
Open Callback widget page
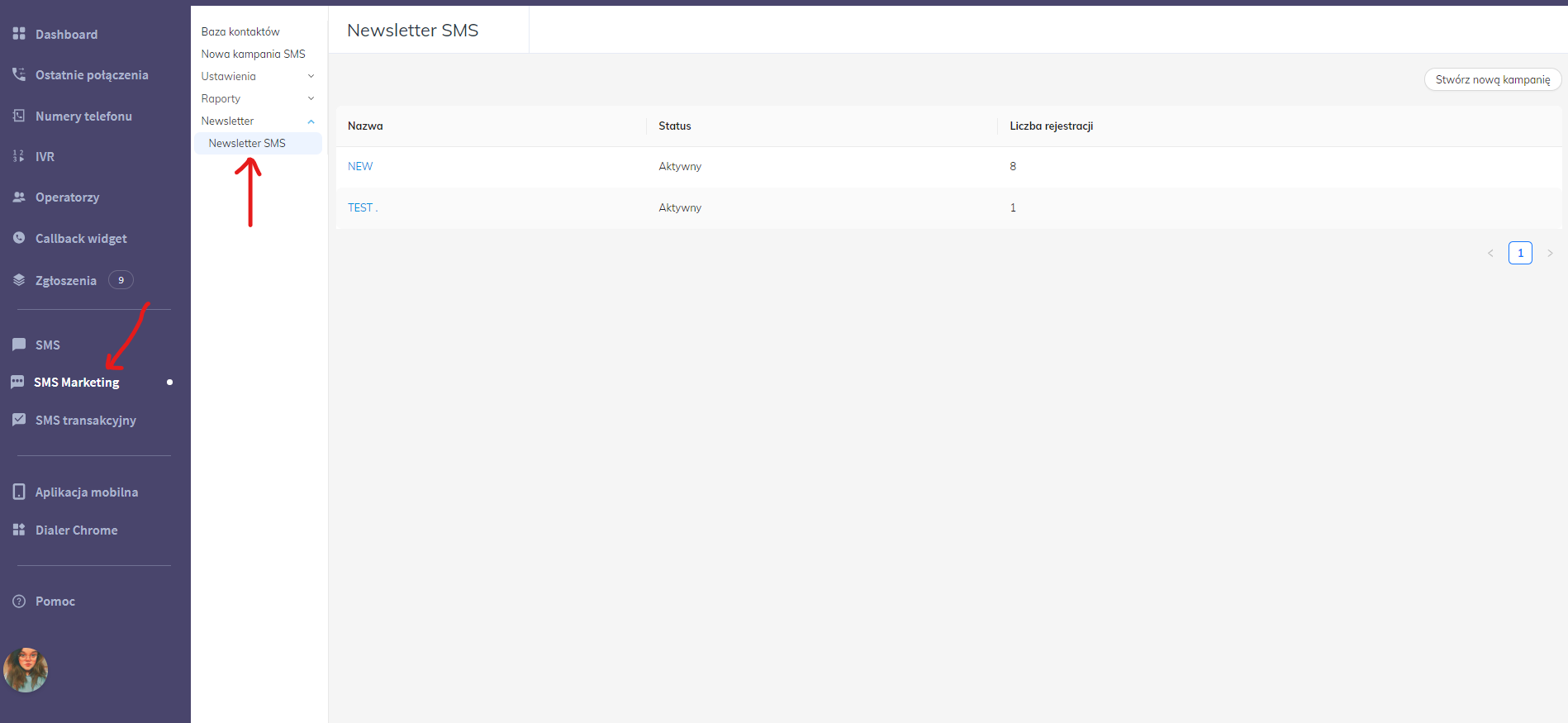coord(81,238)
